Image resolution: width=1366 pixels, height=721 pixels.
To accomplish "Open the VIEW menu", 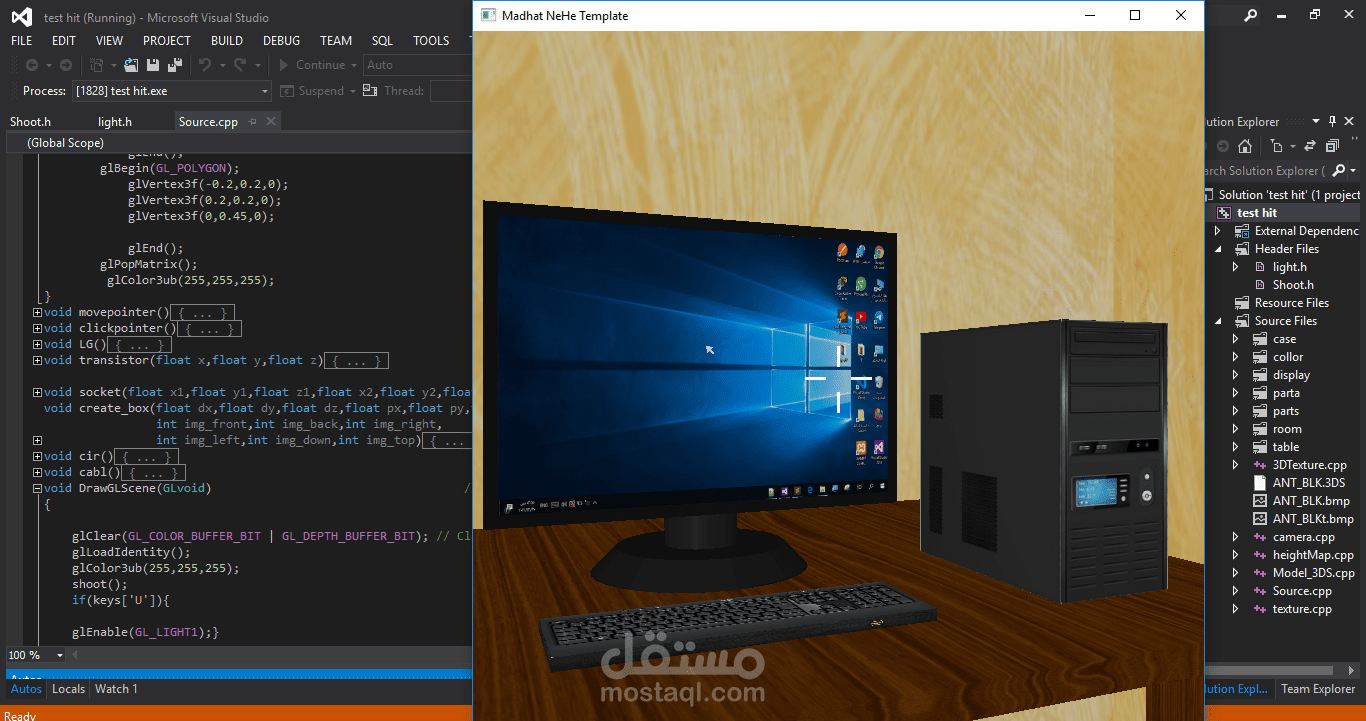I will tap(110, 41).
